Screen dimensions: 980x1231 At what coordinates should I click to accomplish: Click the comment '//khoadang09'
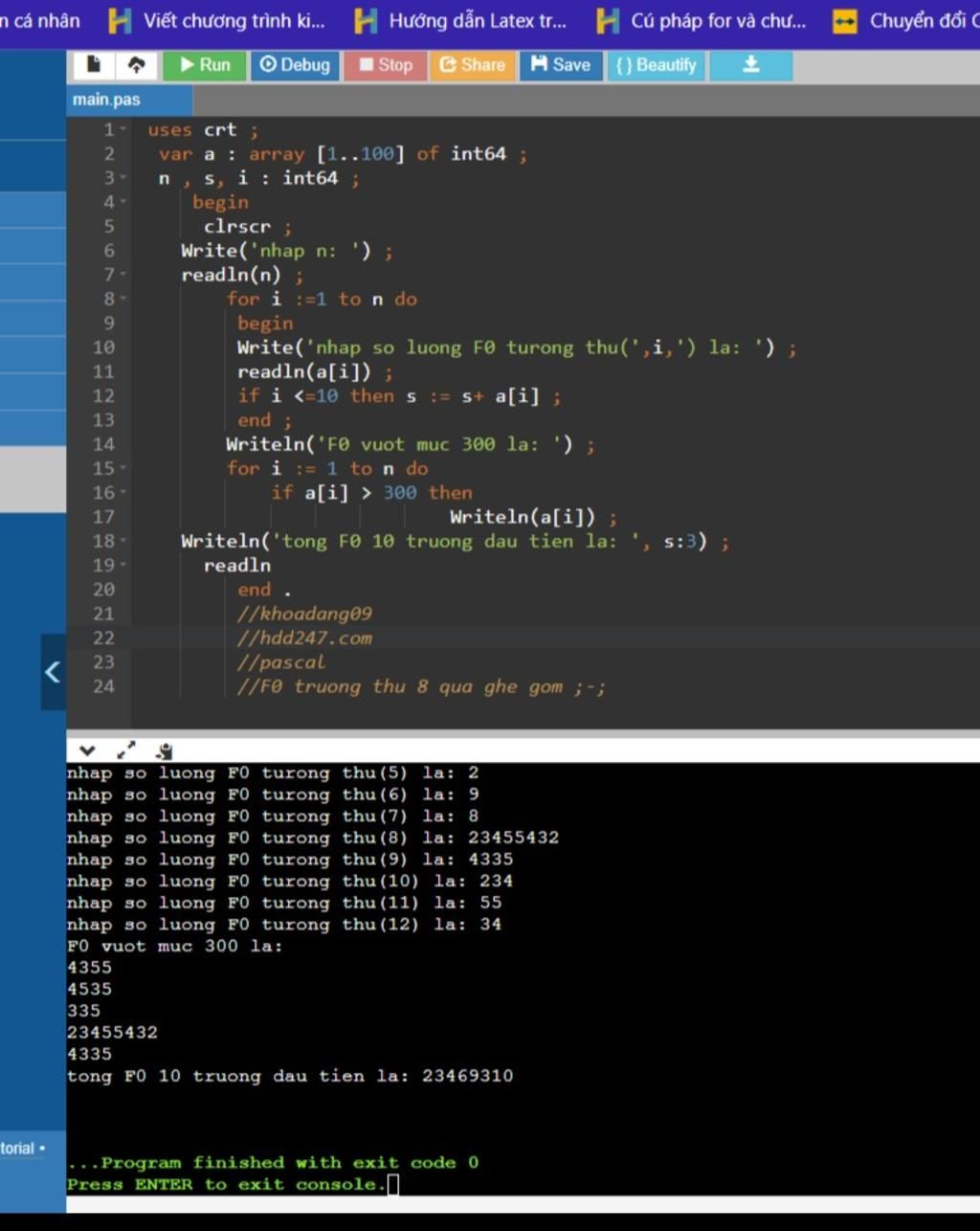click(x=304, y=614)
